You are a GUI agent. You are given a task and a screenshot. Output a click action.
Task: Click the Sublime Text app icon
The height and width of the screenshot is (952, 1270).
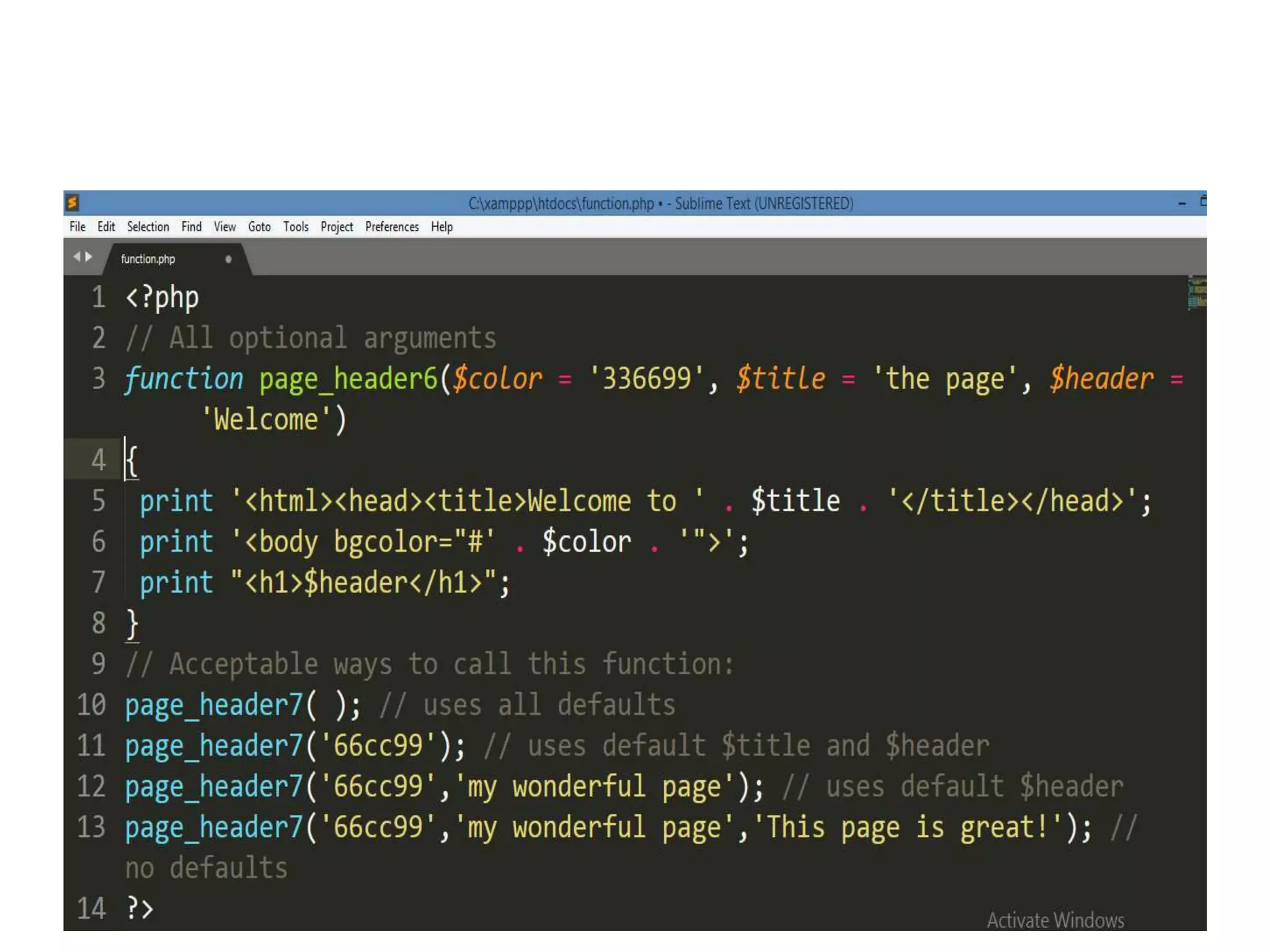click(72, 203)
